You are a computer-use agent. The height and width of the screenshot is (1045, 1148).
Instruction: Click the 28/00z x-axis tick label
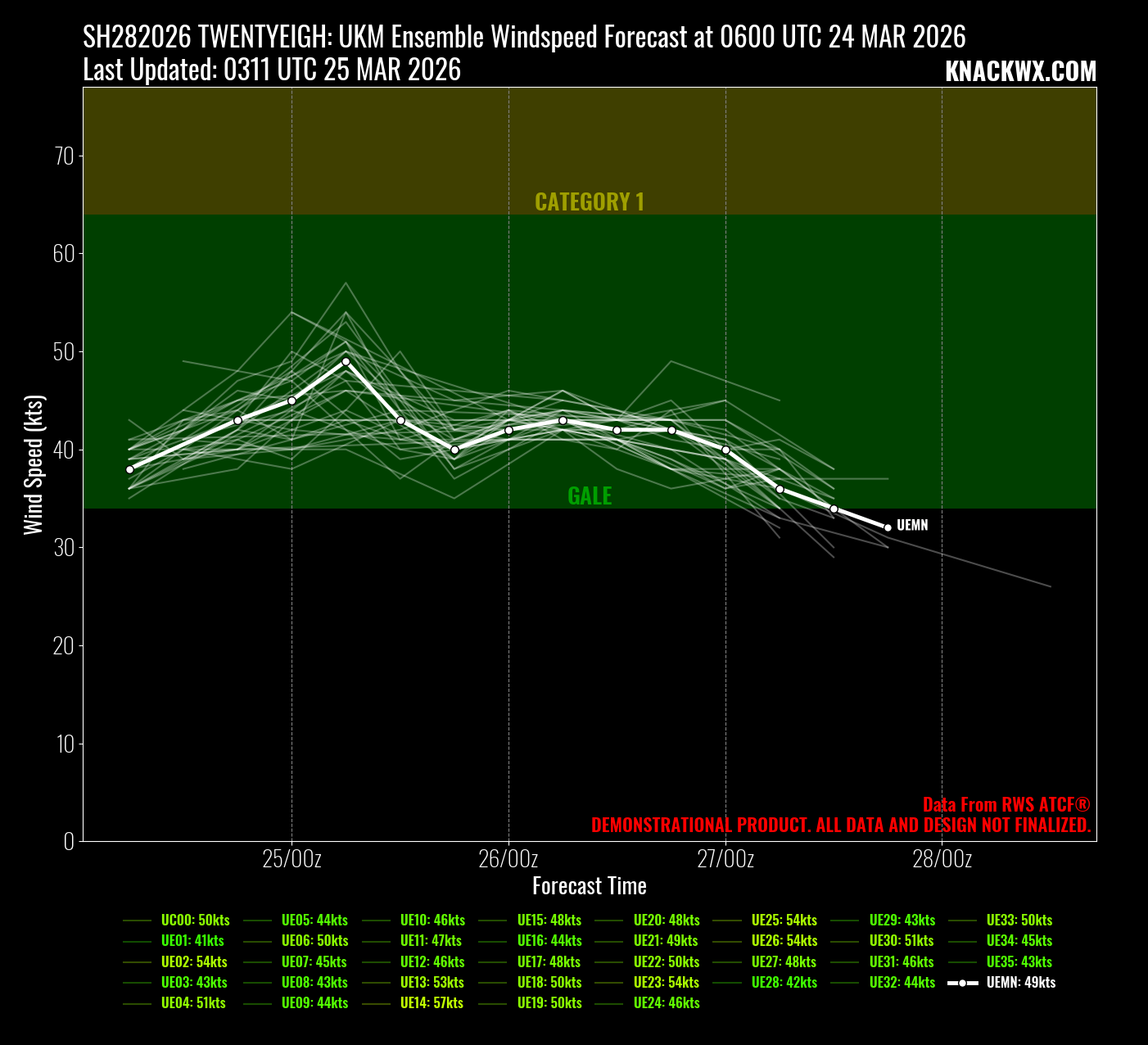tap(942, 859)
